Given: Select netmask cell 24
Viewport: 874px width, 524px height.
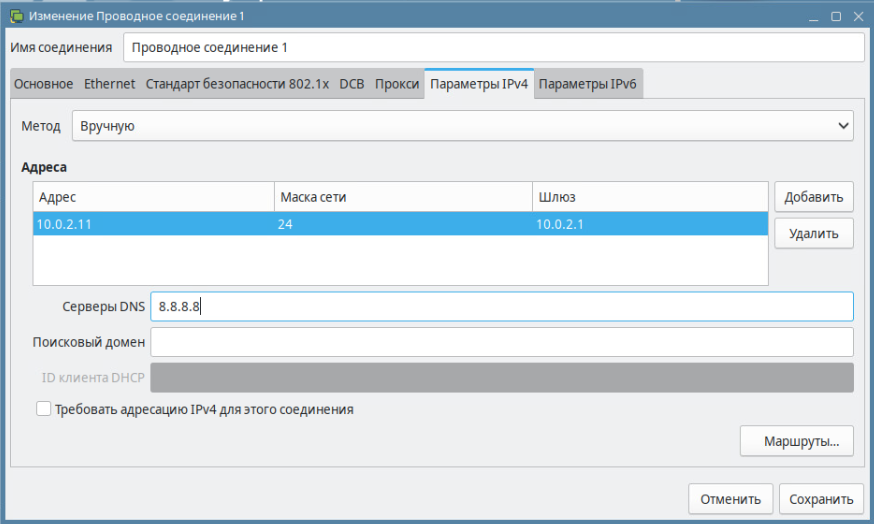Looking at the screenshot, I should 404,224.
